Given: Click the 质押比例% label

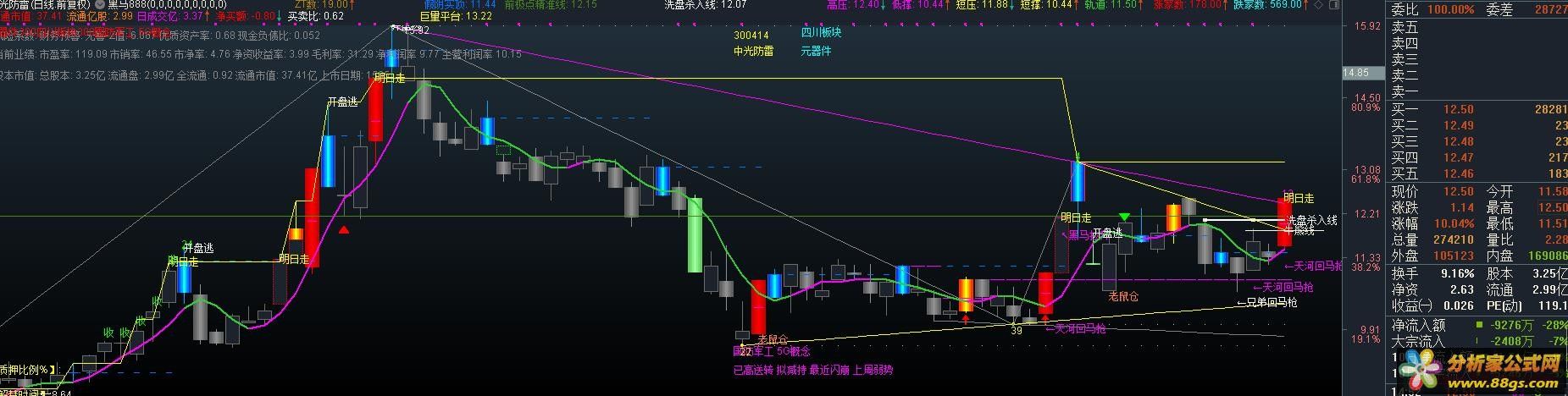Looking at the screenshot, I should (x=28, y=370).
